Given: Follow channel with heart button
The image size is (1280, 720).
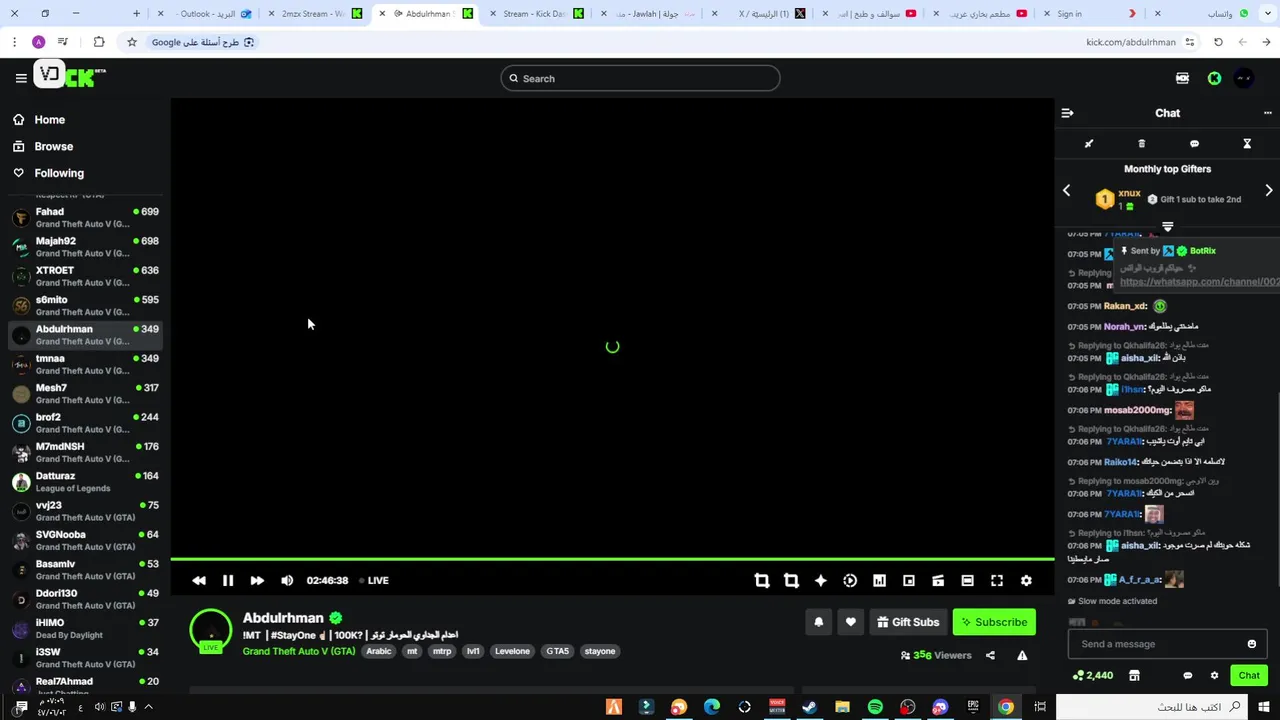Looking at the screenshot, I should point(851,622).
